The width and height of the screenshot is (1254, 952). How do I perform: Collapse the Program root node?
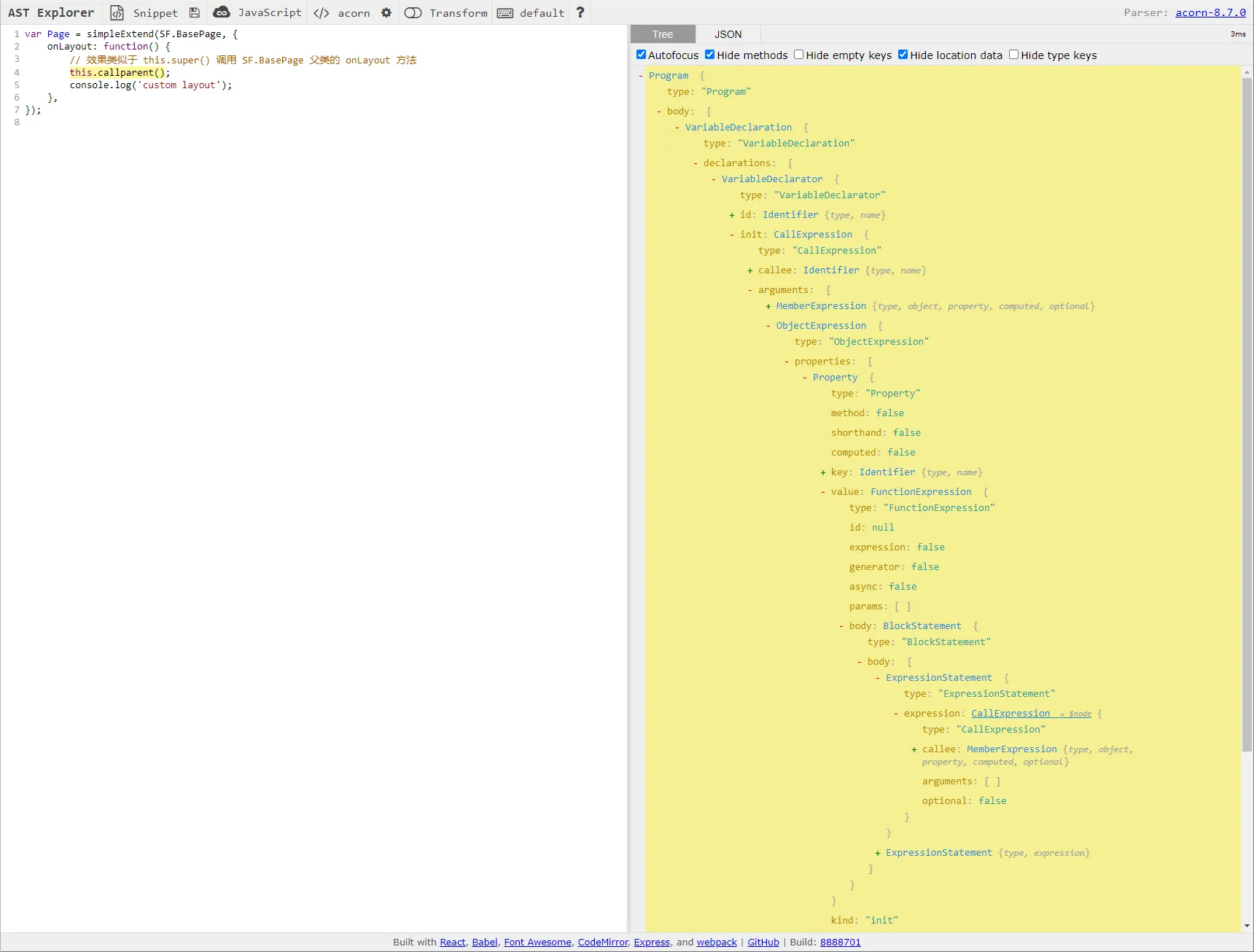(641, 76)
